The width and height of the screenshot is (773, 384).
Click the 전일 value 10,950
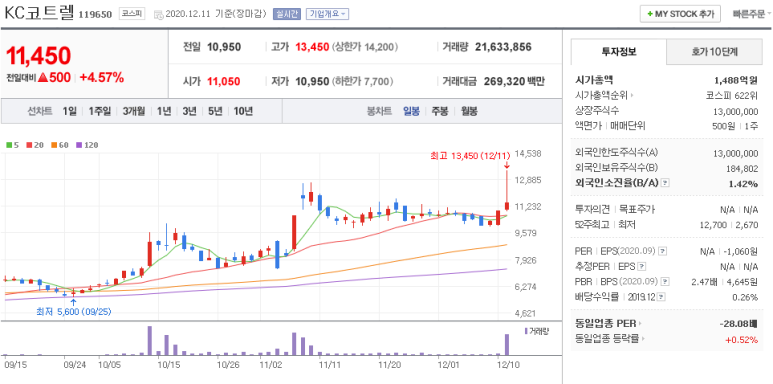pyautogui.click(x=224, y=47)
